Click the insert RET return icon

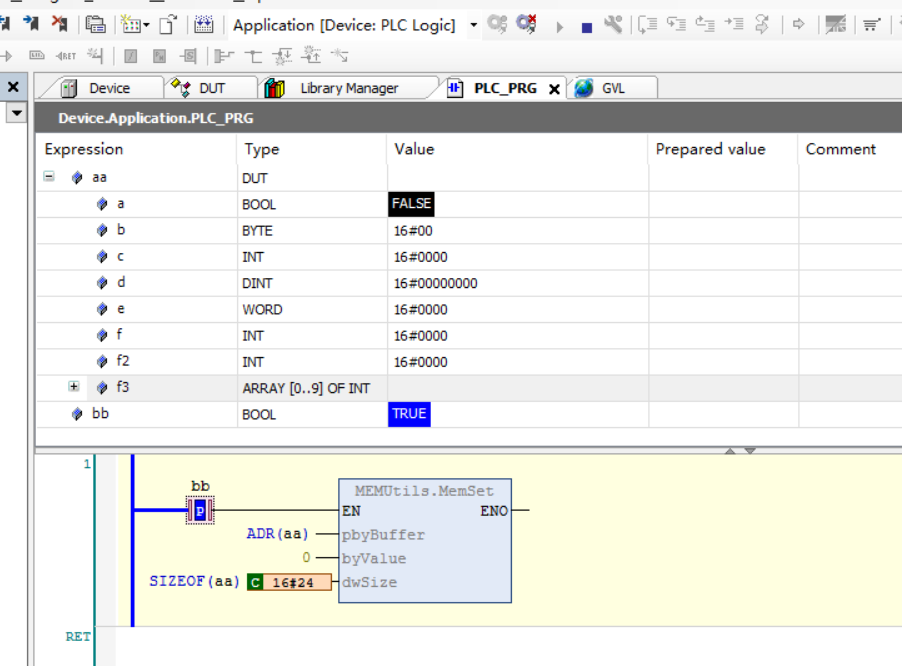pyautogui.click(x=66, y=56)
